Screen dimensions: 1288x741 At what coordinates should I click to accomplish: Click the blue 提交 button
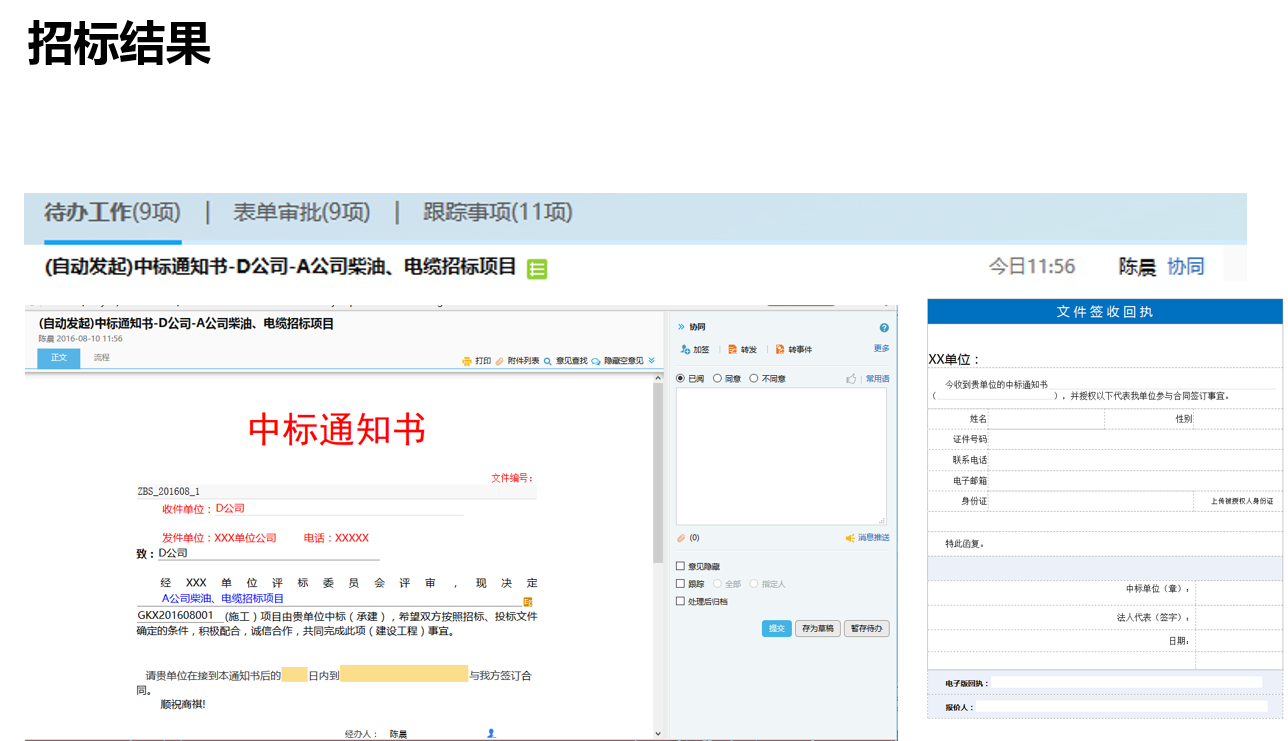click(776, 629)
